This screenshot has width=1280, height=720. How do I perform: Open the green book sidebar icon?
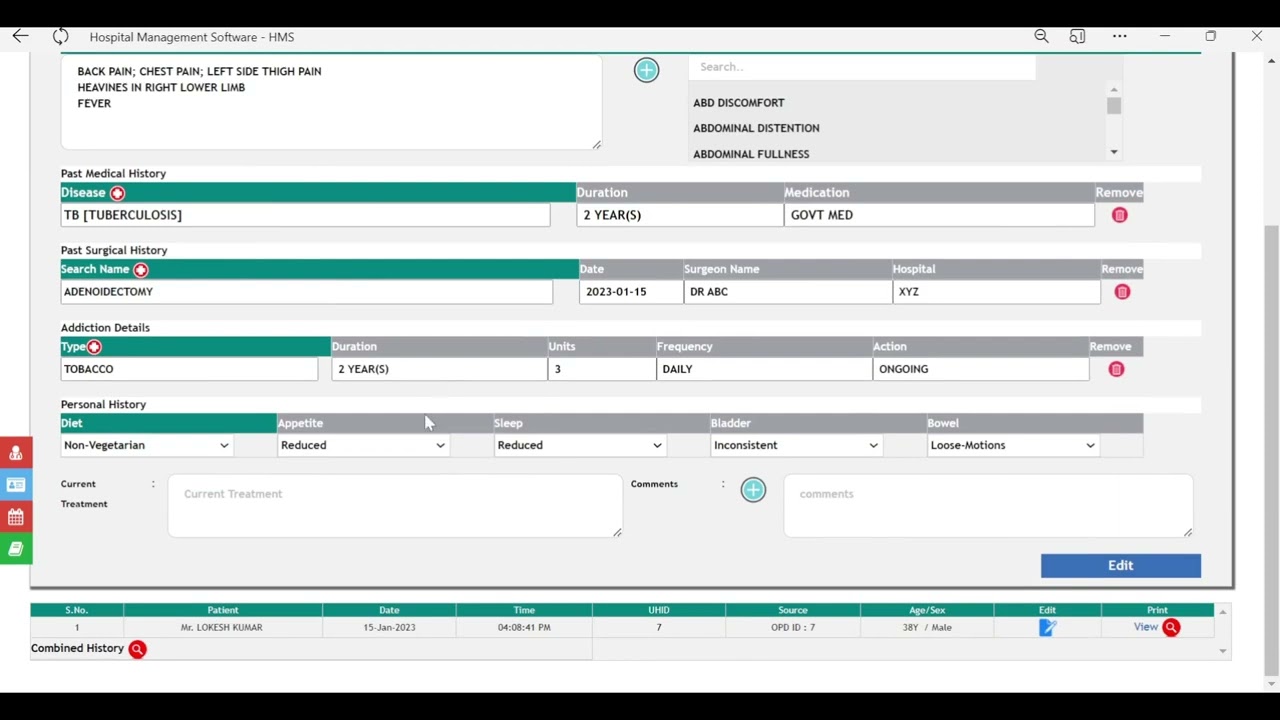[x=16, y=549]
